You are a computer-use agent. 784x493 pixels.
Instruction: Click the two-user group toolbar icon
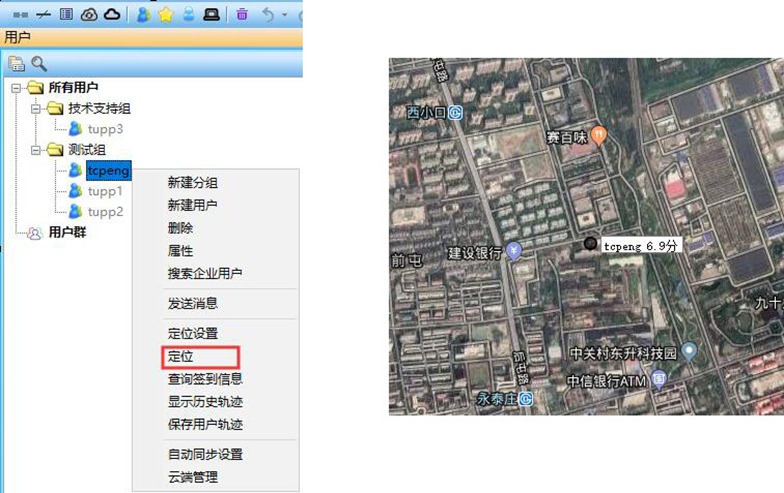click(x=144, y=14)
